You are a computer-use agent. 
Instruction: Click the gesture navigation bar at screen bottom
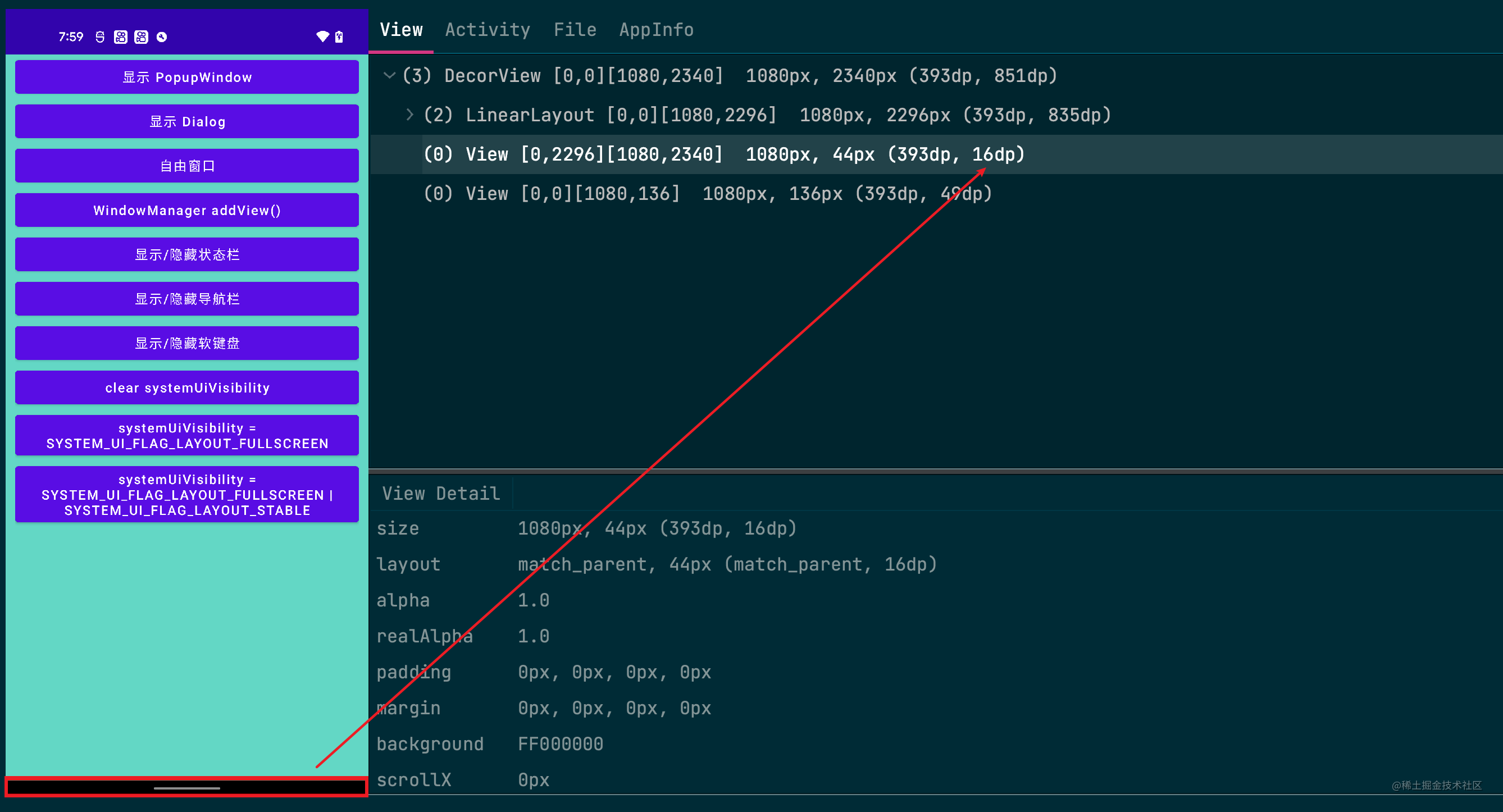[x=186, y=788]
